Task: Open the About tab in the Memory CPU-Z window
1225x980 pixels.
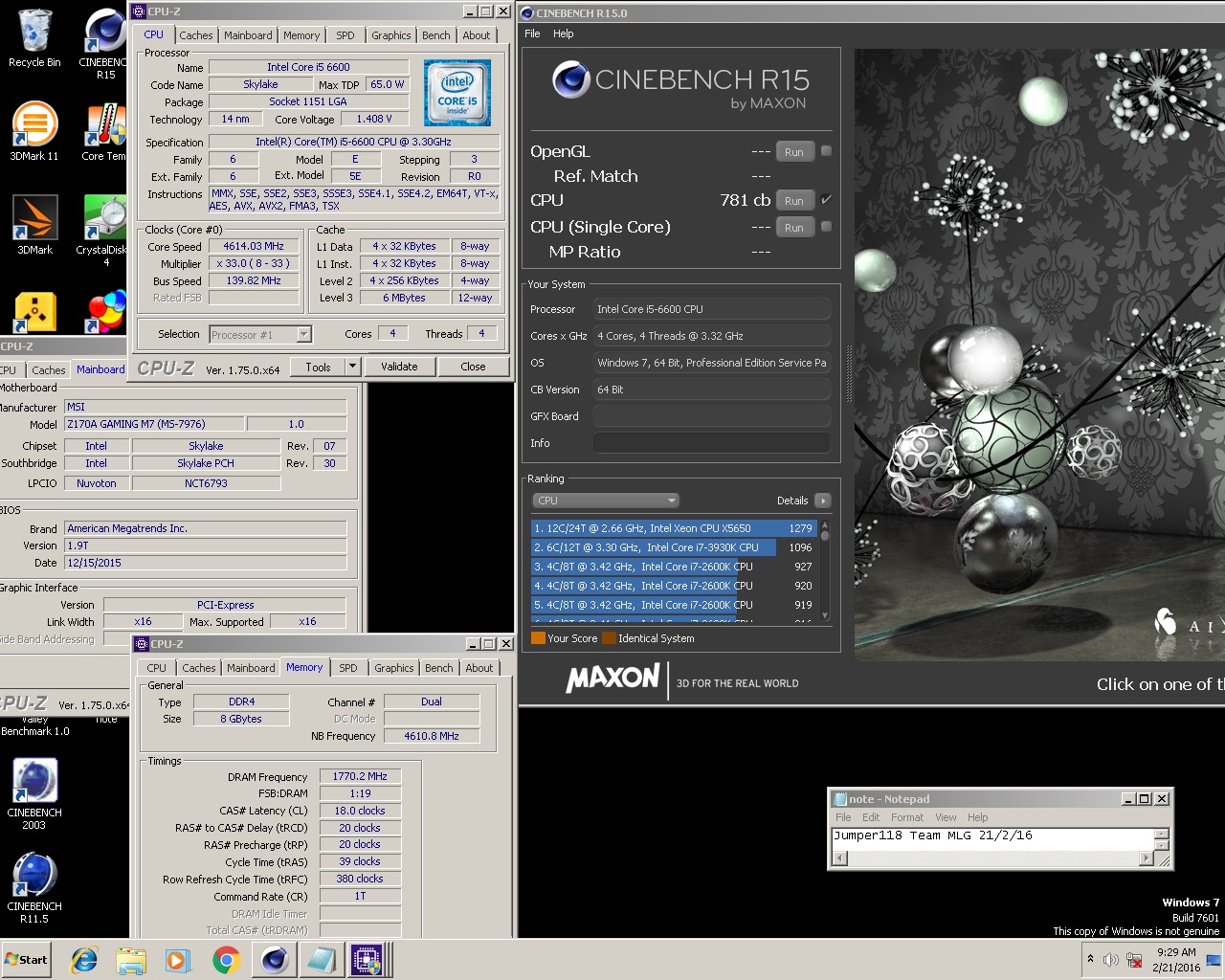Action: tap(479, 668)
